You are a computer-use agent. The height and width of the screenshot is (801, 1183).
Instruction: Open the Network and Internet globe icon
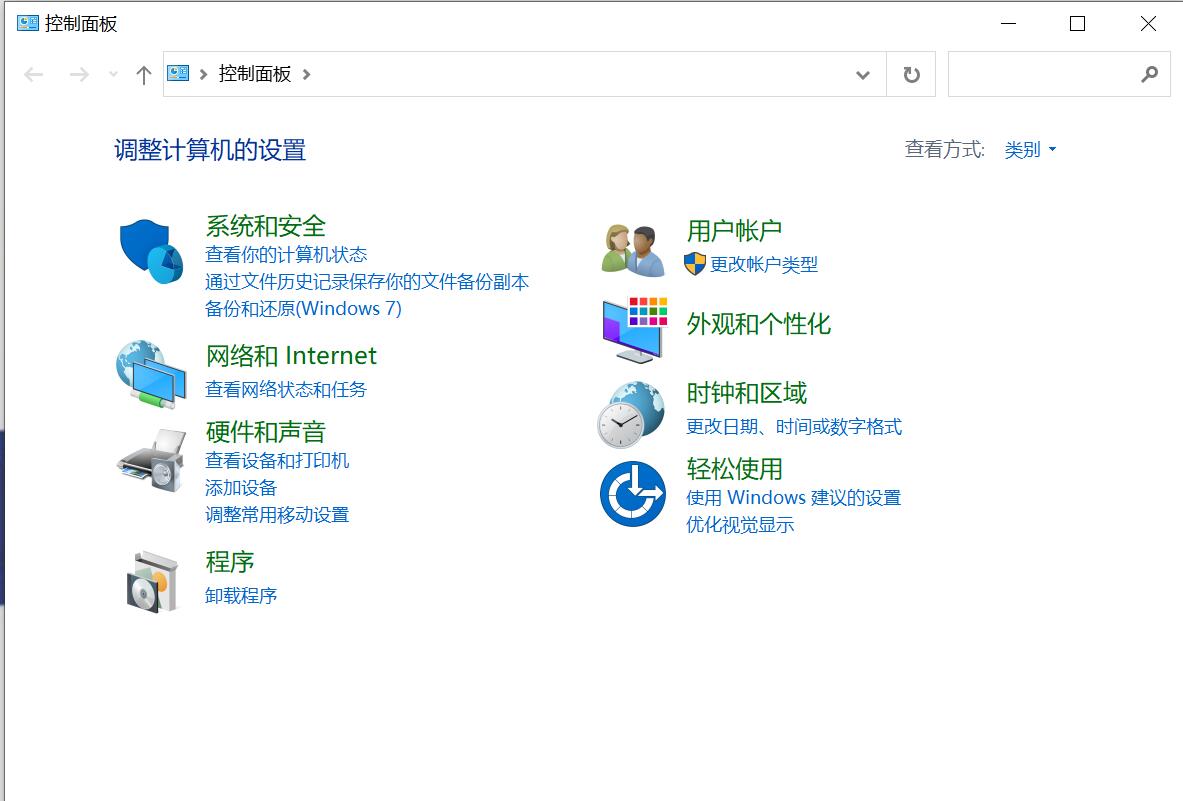click(x=151, y=374)
